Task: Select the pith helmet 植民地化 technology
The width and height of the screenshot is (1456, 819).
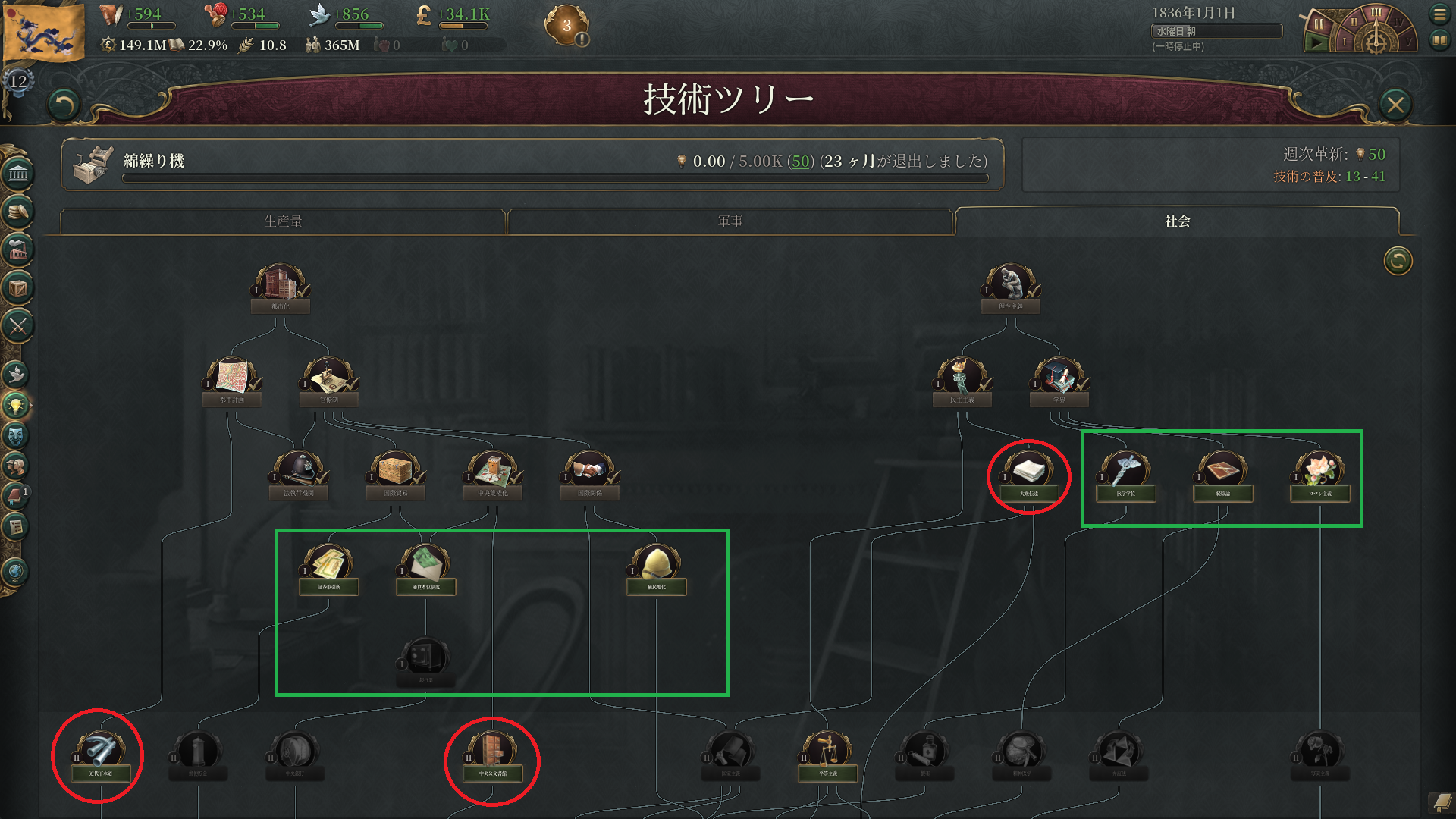Action: click(656, 570)
